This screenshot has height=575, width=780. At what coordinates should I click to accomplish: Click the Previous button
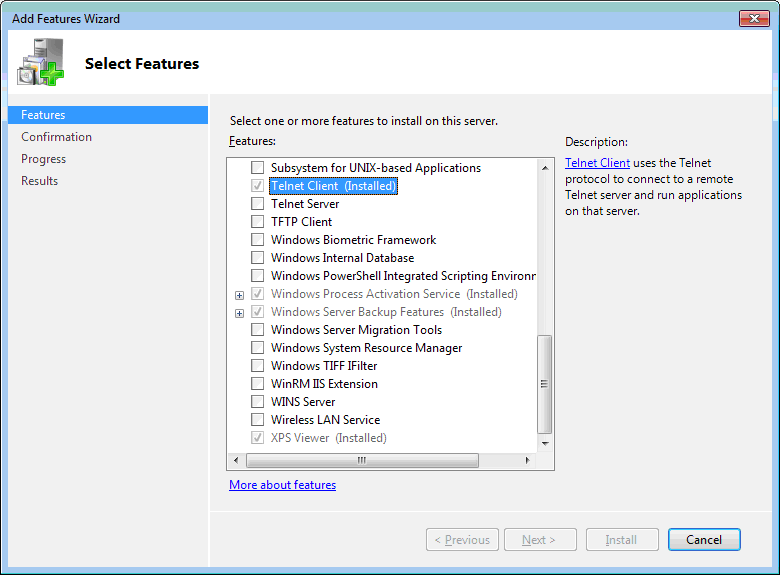(x=462, y=540)
